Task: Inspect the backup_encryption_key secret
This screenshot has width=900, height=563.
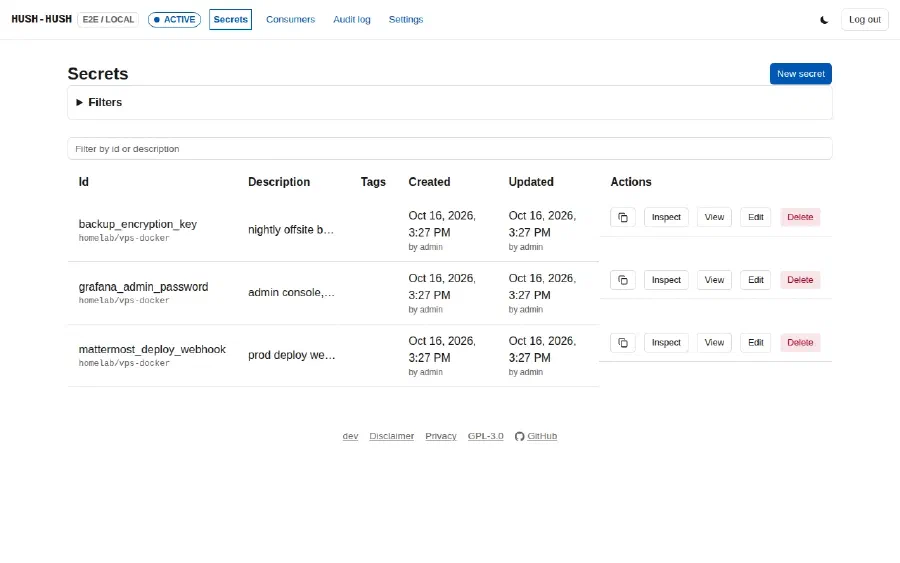Action: click(666, 218)
